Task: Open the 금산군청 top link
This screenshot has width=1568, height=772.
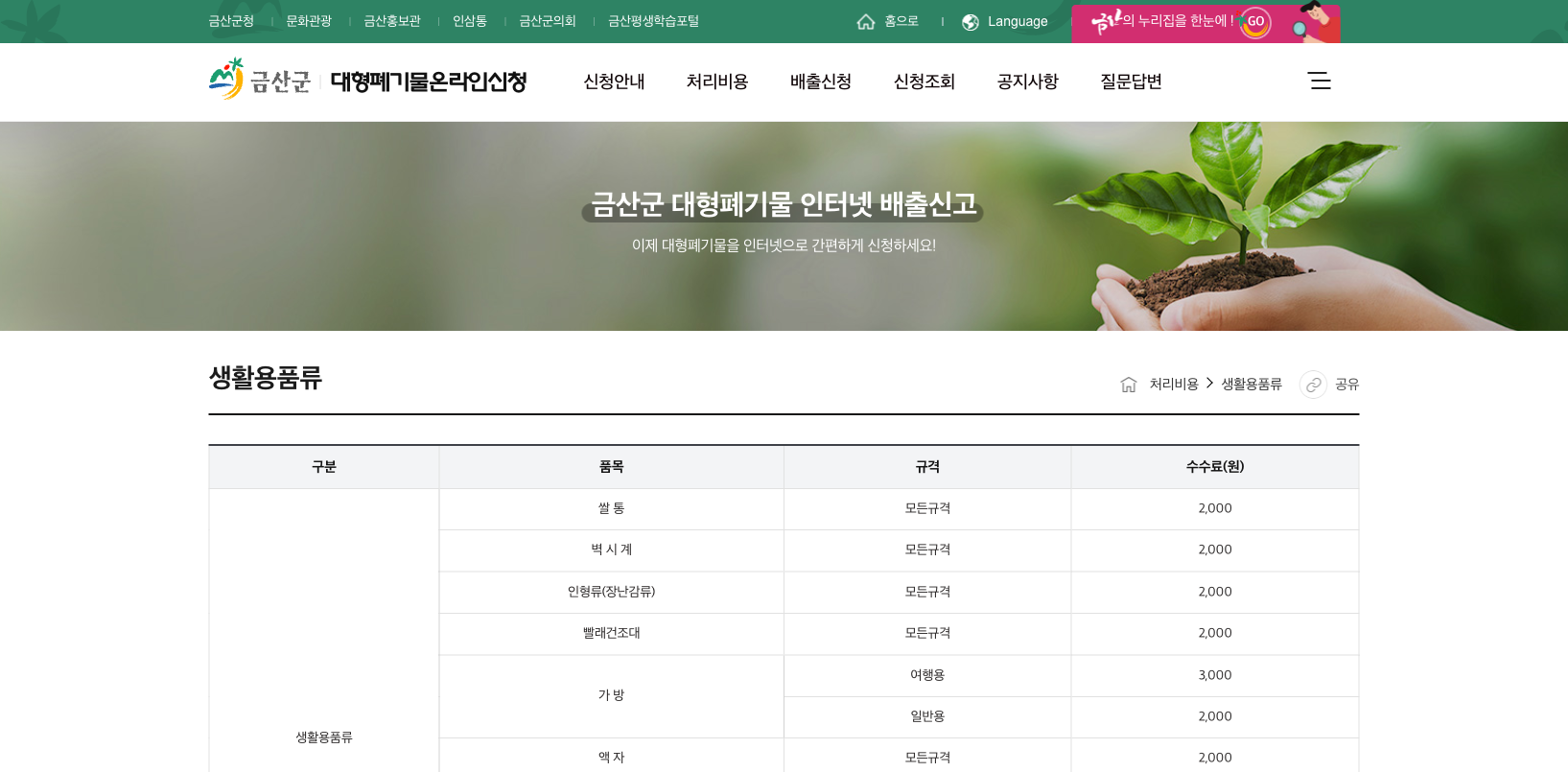Action: point(231,21)
